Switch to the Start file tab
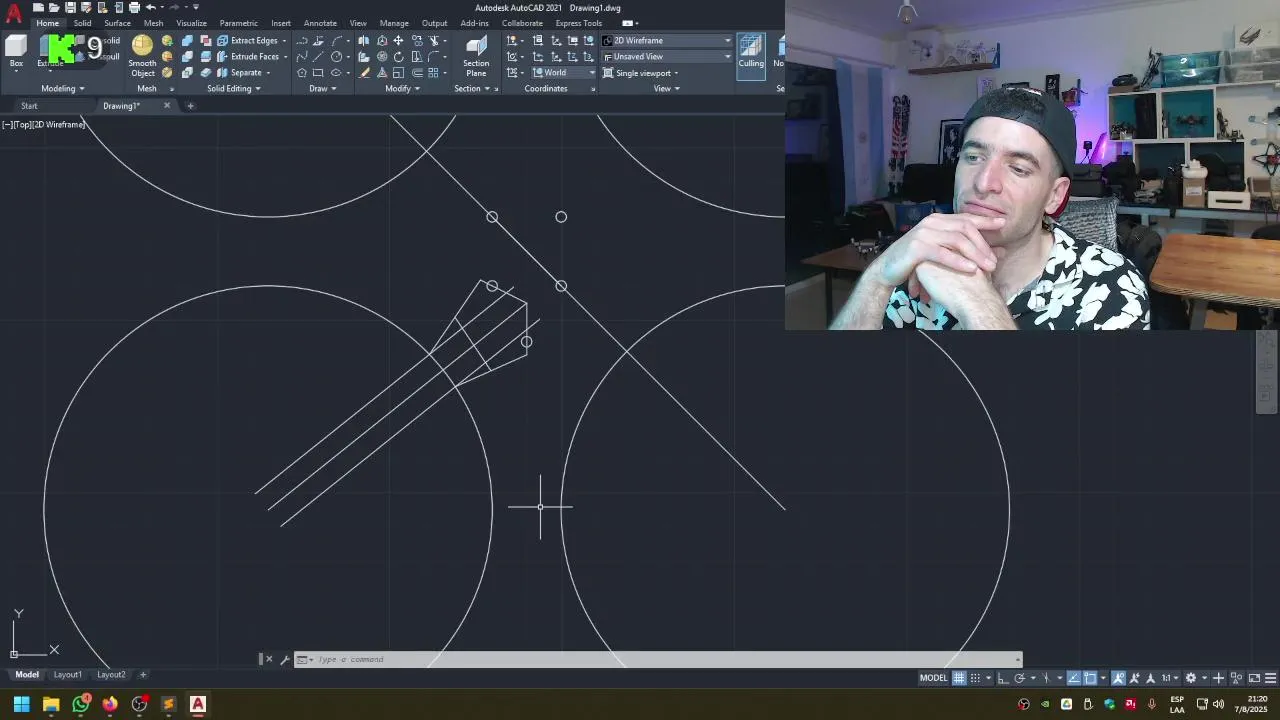Image resolution: width=1280 pixels, height=720 pixels. (x=29, y=106)
